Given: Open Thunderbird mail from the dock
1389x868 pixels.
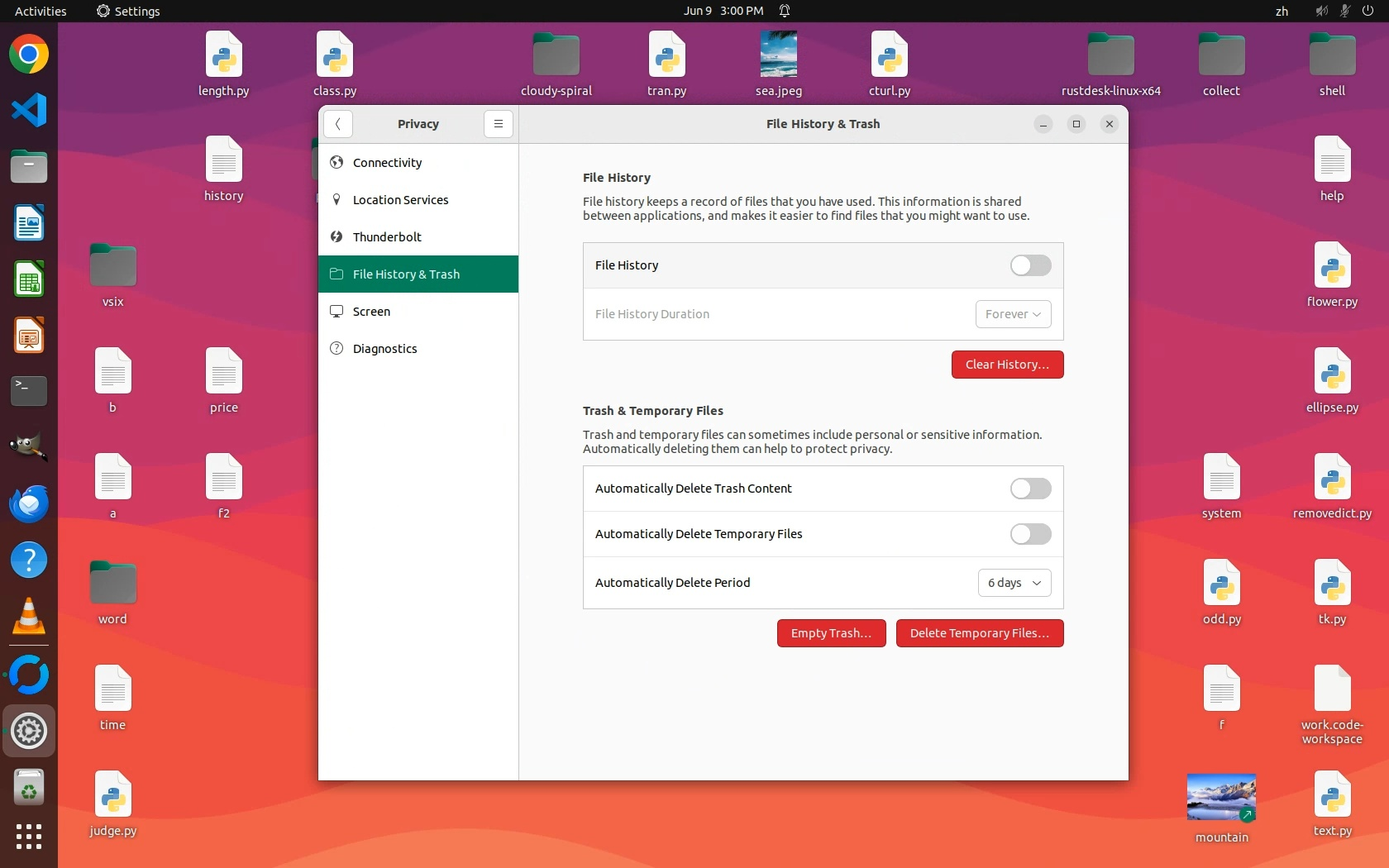Looking at the screenshot, I should coord(29,503).
